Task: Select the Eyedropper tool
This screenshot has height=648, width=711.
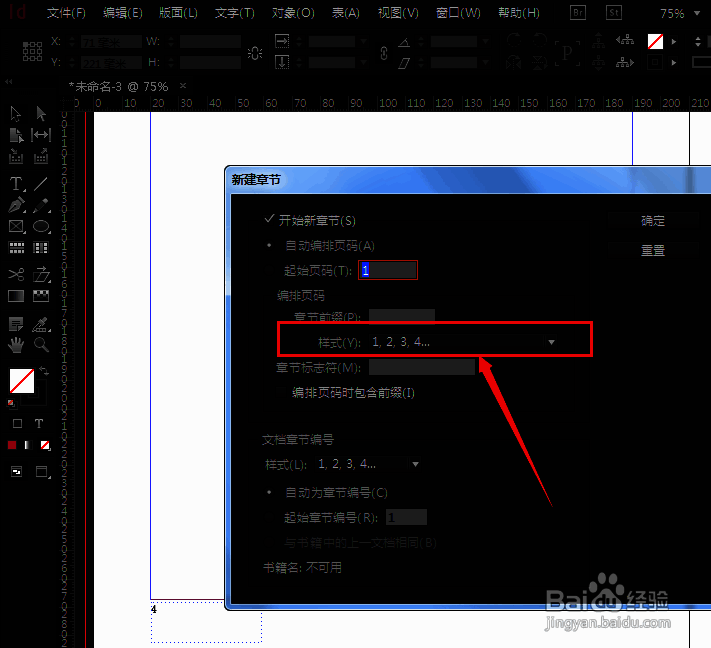Action: click(41, 324)
